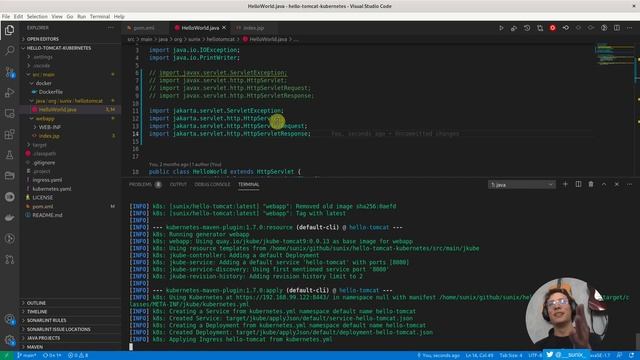Image resolution: width=640 pixels, height=360 pixels.
Task: Switch to OUTPUT panel tab
Action: (178, 184)
